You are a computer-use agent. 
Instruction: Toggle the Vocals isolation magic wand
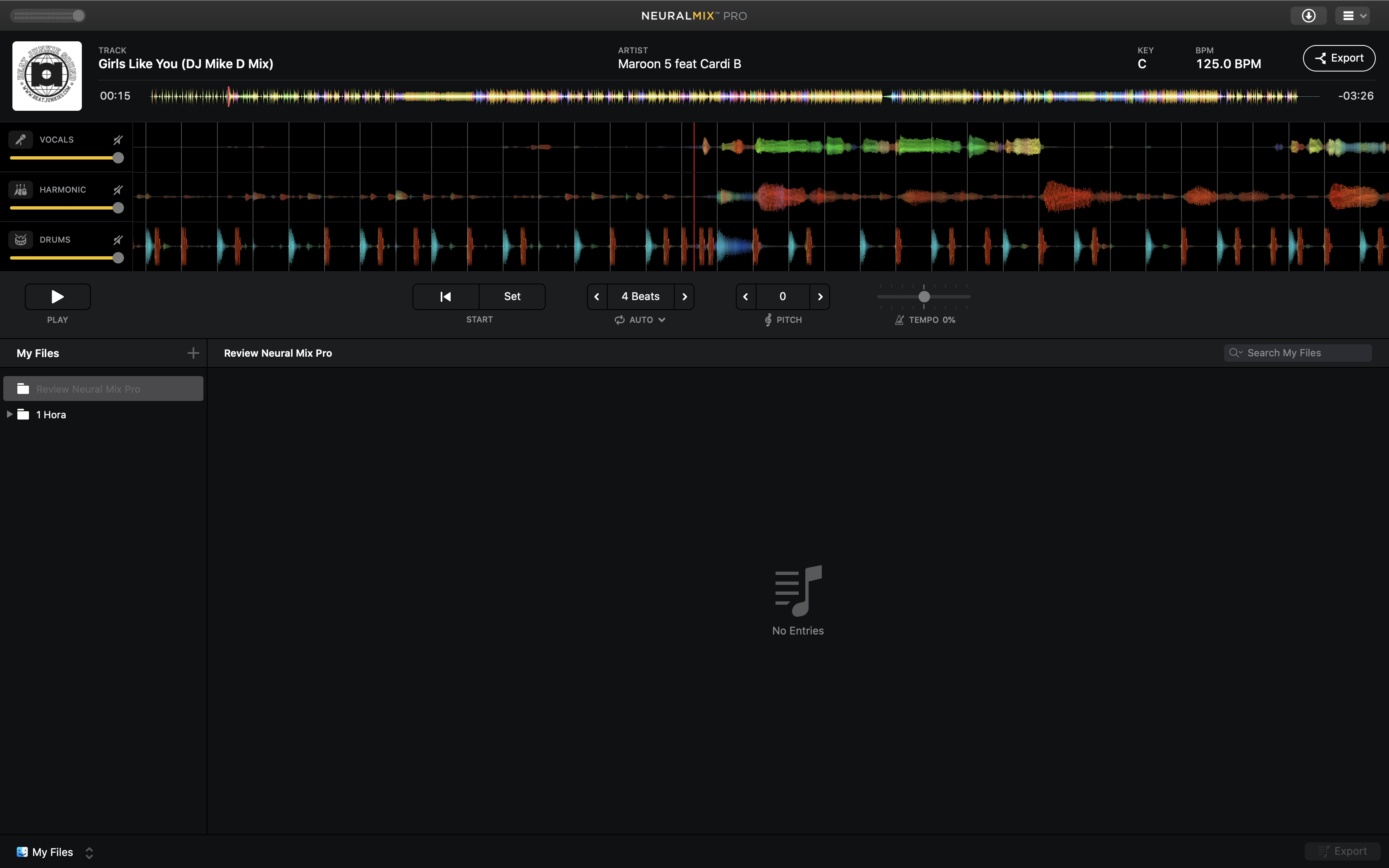[117, 139]
